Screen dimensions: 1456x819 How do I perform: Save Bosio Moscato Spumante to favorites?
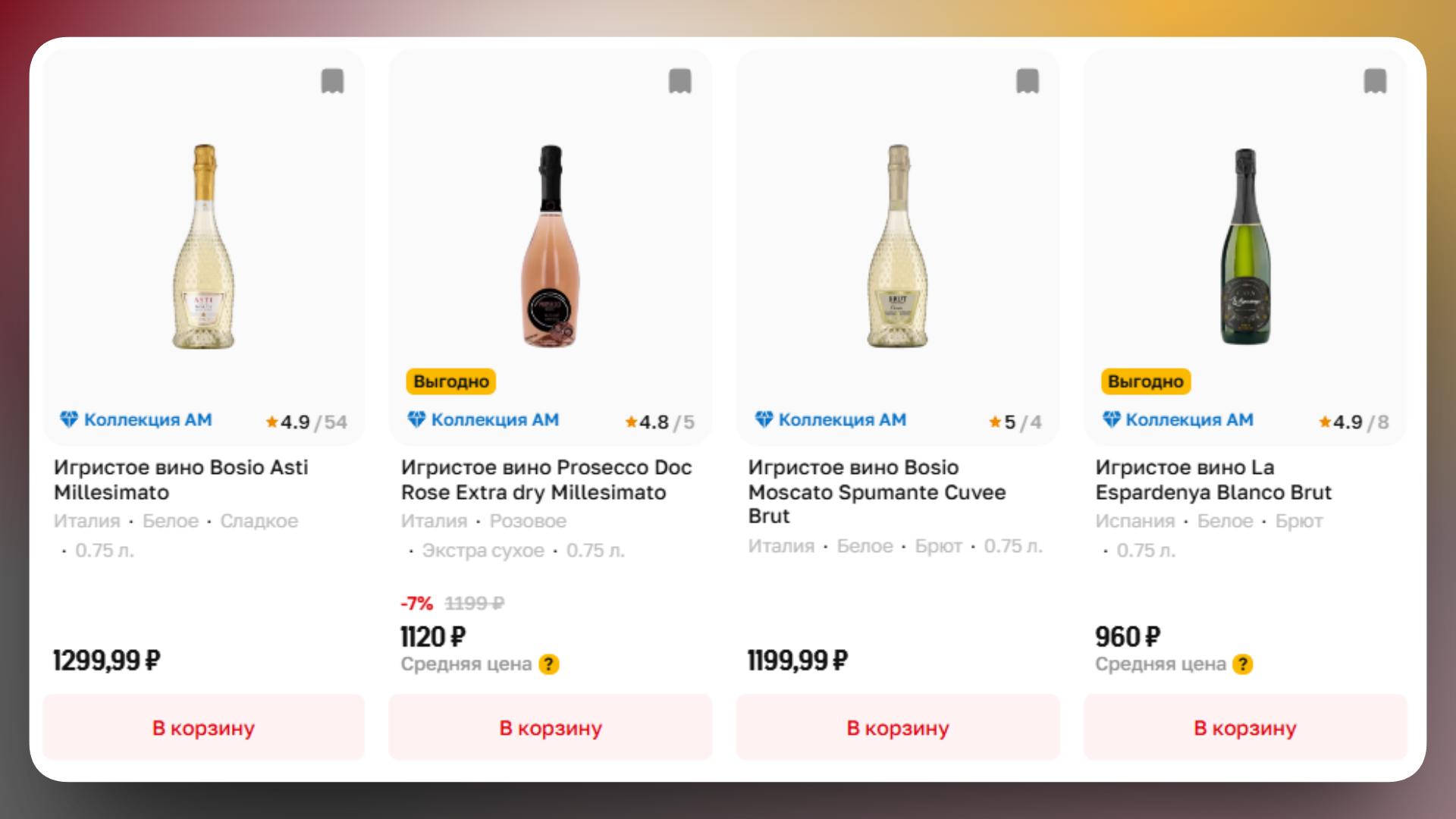(x=1027, y=81)
